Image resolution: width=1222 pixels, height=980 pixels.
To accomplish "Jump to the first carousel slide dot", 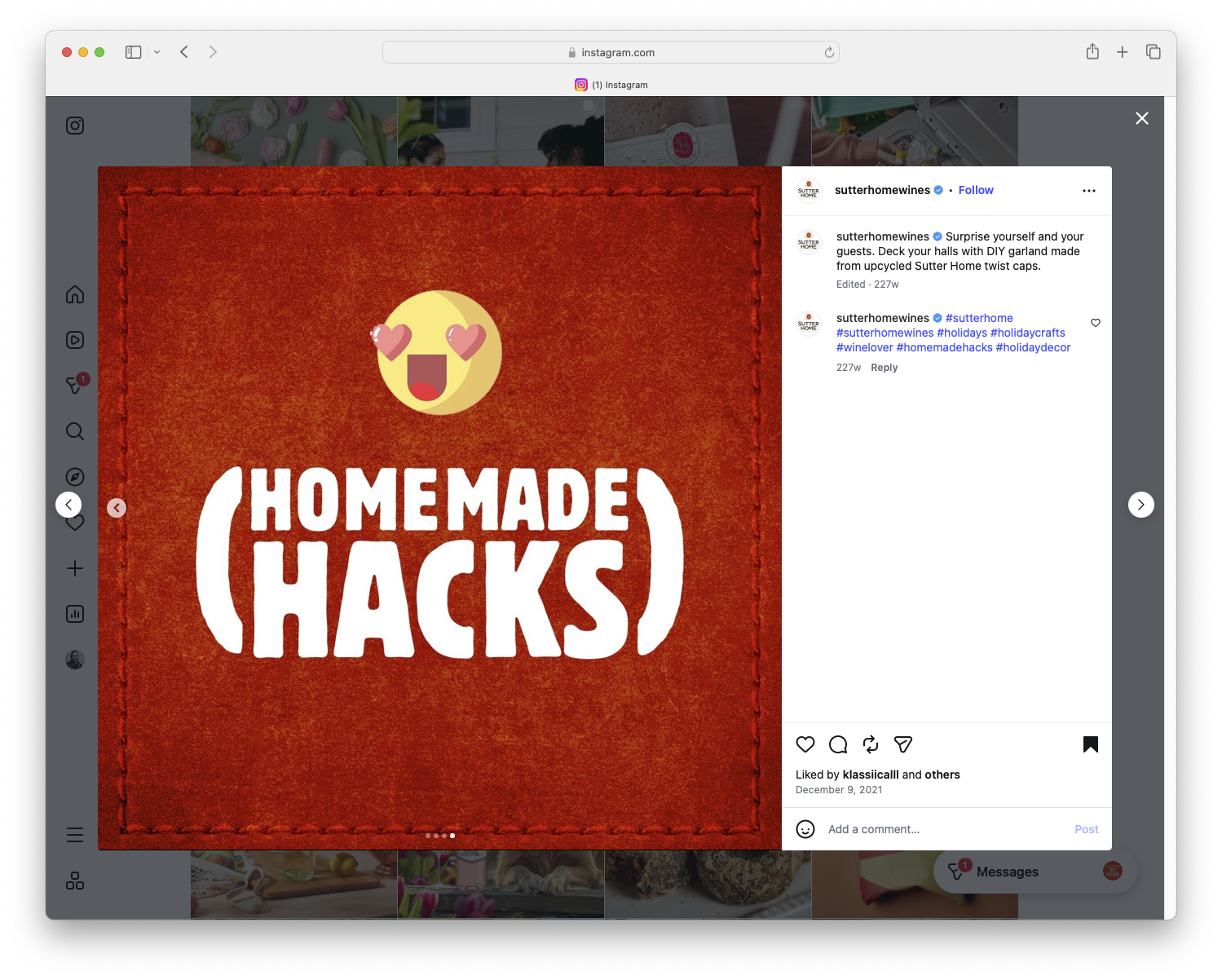I will (x=427, y=835).
